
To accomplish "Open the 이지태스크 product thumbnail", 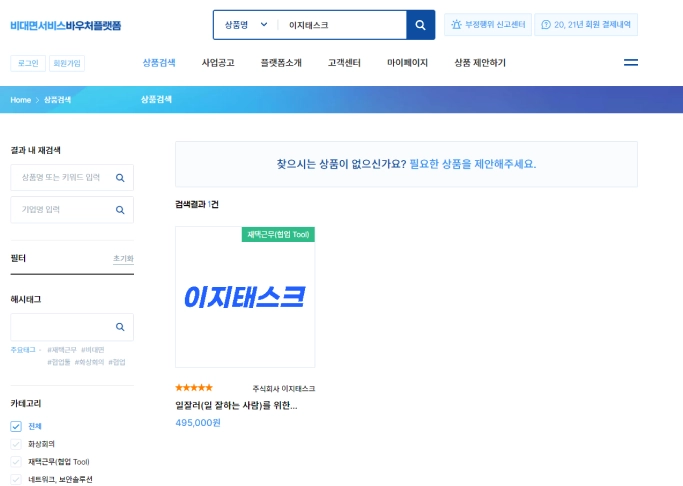I will (245, 297).
